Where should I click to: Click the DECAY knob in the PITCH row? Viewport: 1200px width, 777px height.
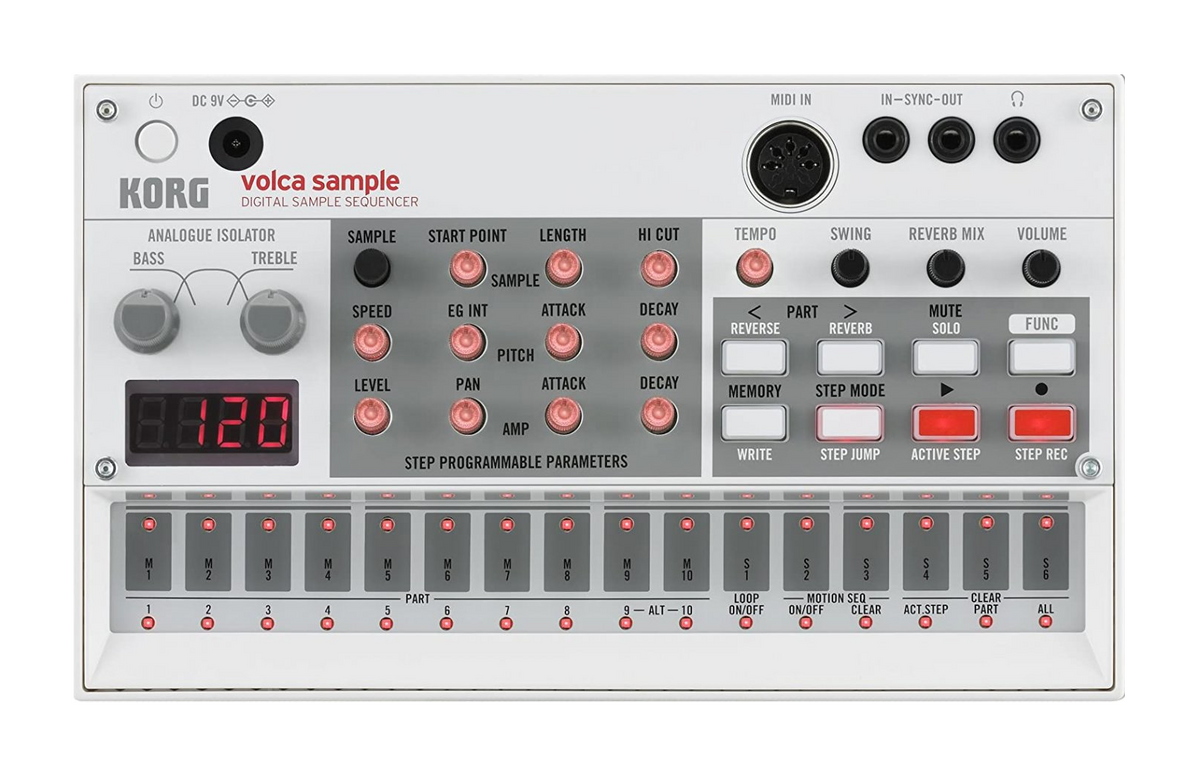658,341
